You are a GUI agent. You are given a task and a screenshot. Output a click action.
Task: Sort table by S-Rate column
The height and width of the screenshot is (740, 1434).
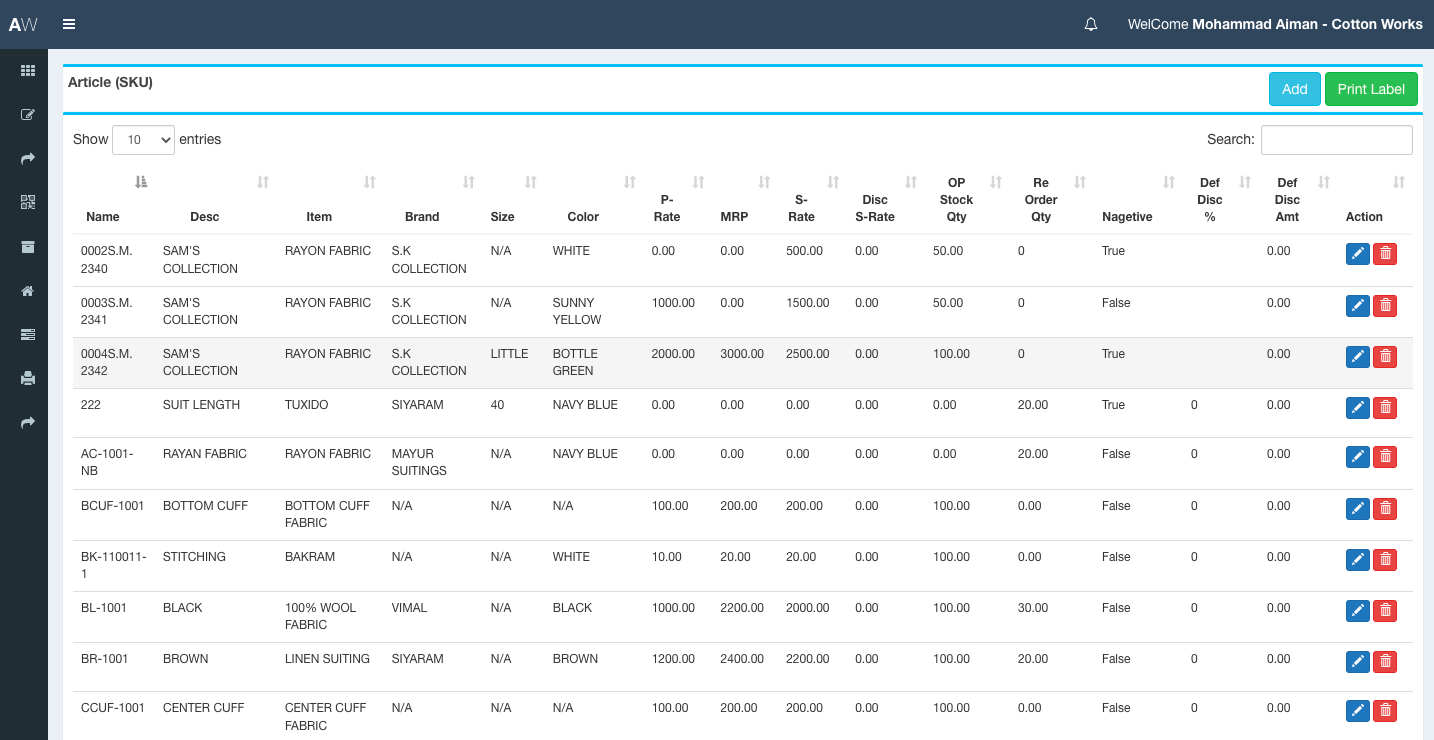click(x=812, y=199)
